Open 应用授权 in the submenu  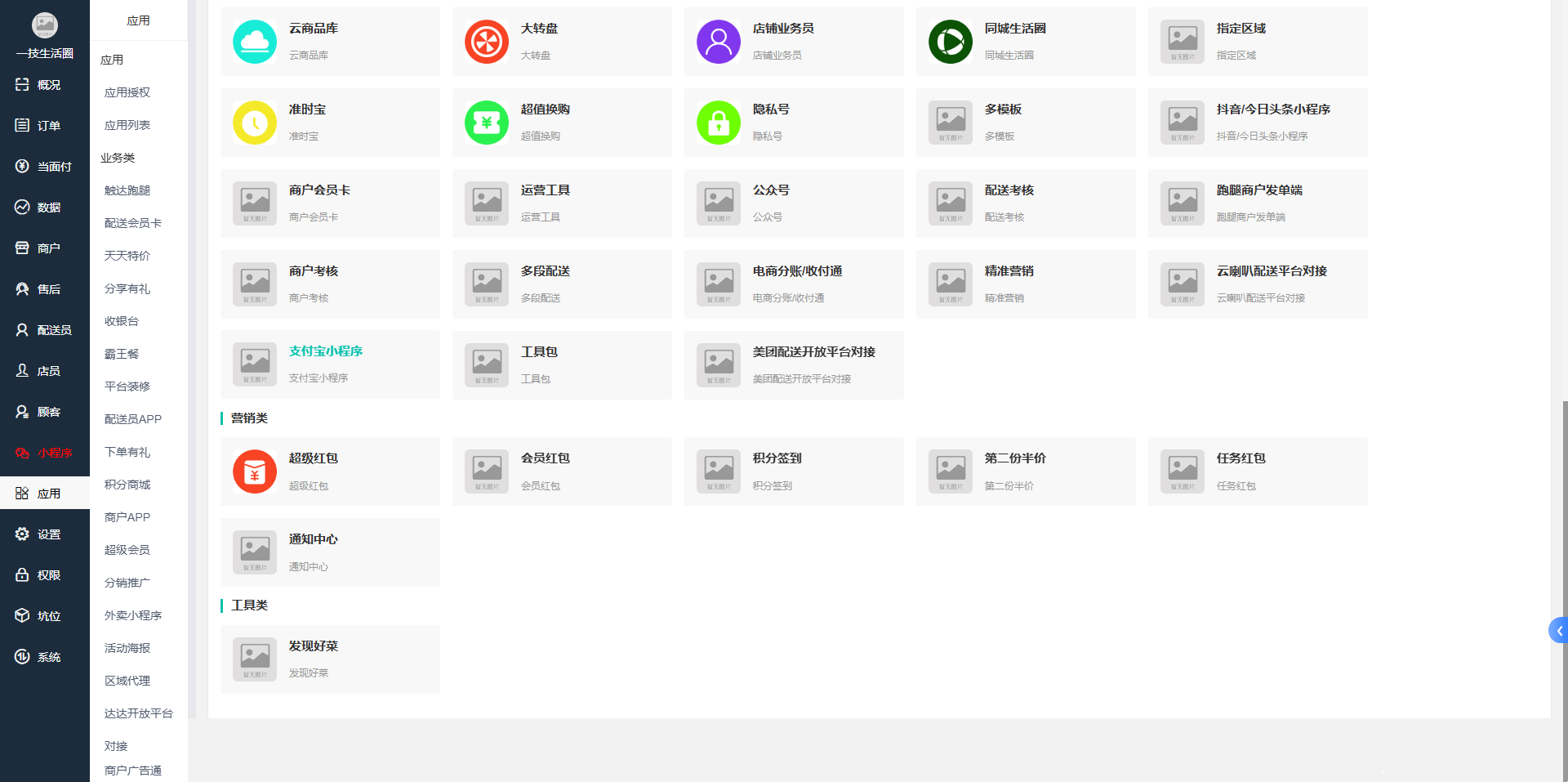[127, 92]
